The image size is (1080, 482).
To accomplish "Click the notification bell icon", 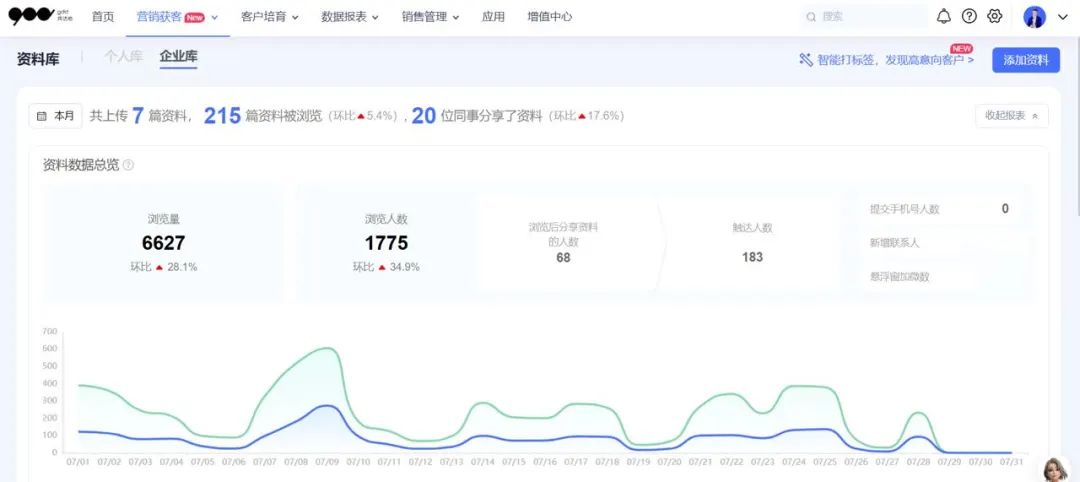I will pos(944,16).
